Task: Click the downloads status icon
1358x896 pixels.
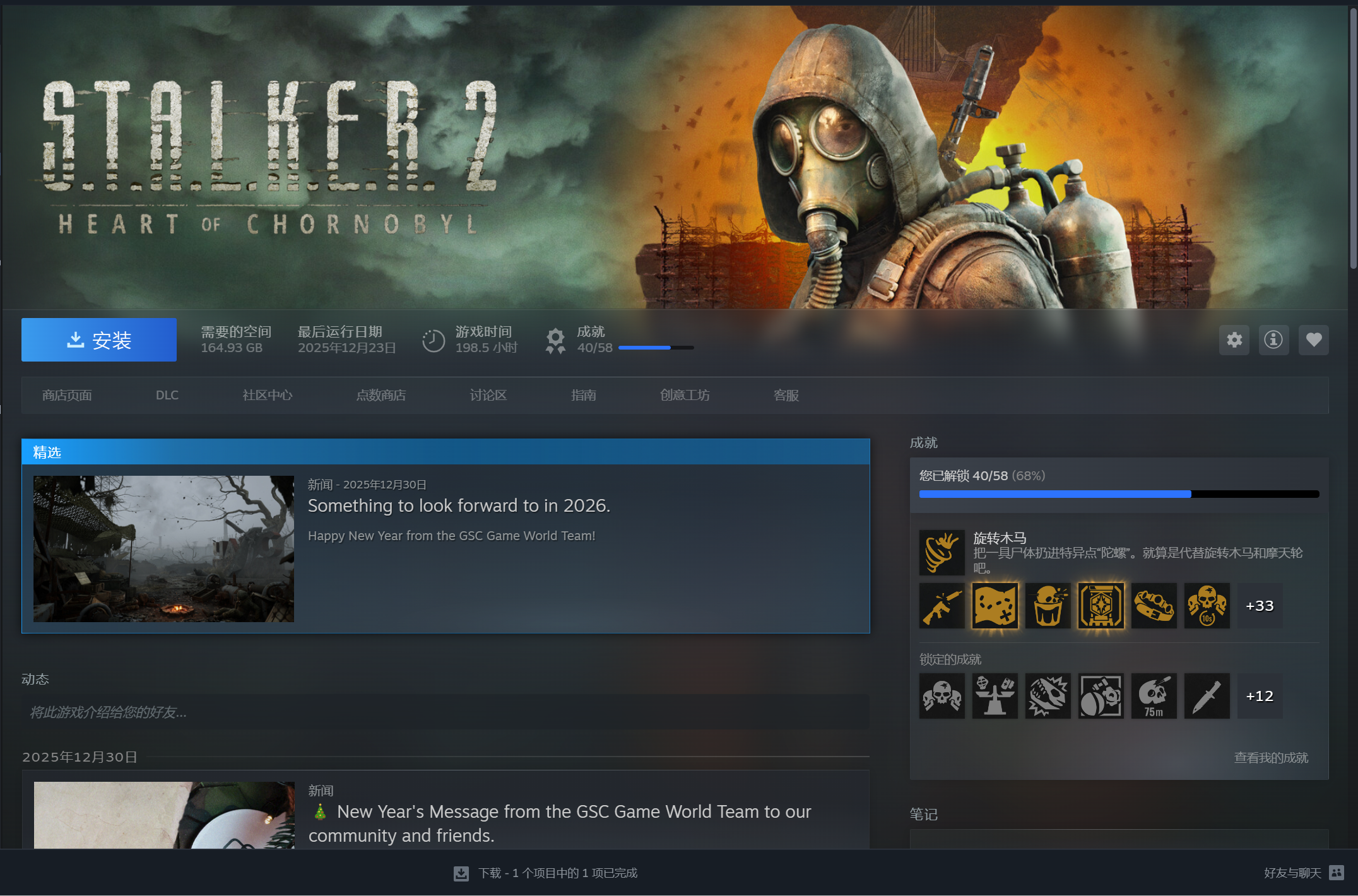Action: click(x=461, y=873)
